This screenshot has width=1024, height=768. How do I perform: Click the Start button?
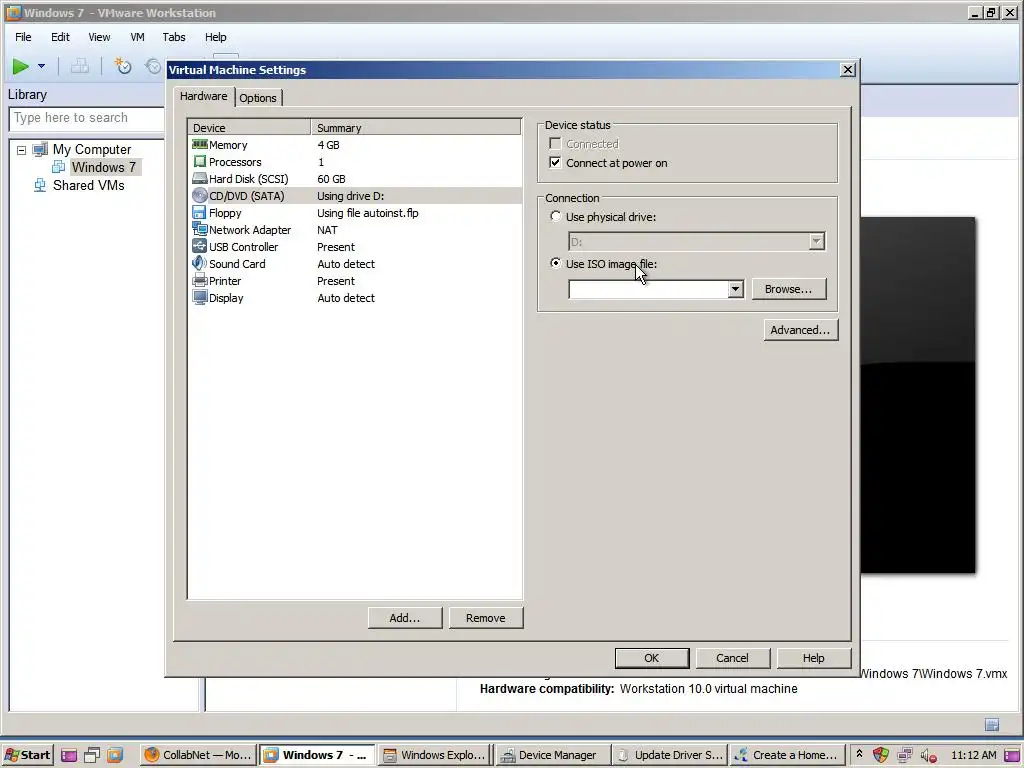tap(27, 755)
